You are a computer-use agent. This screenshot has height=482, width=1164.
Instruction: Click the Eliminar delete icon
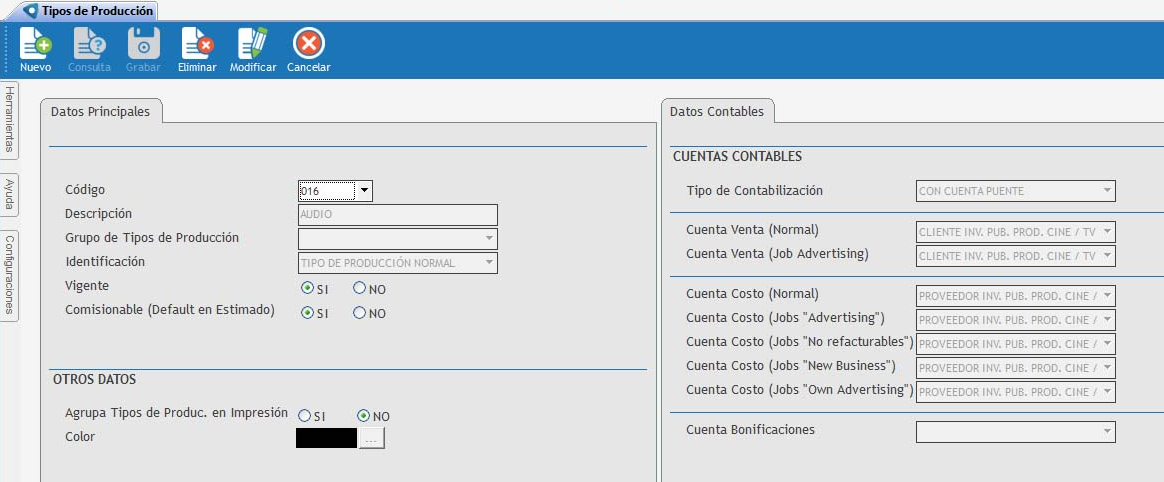196,45
